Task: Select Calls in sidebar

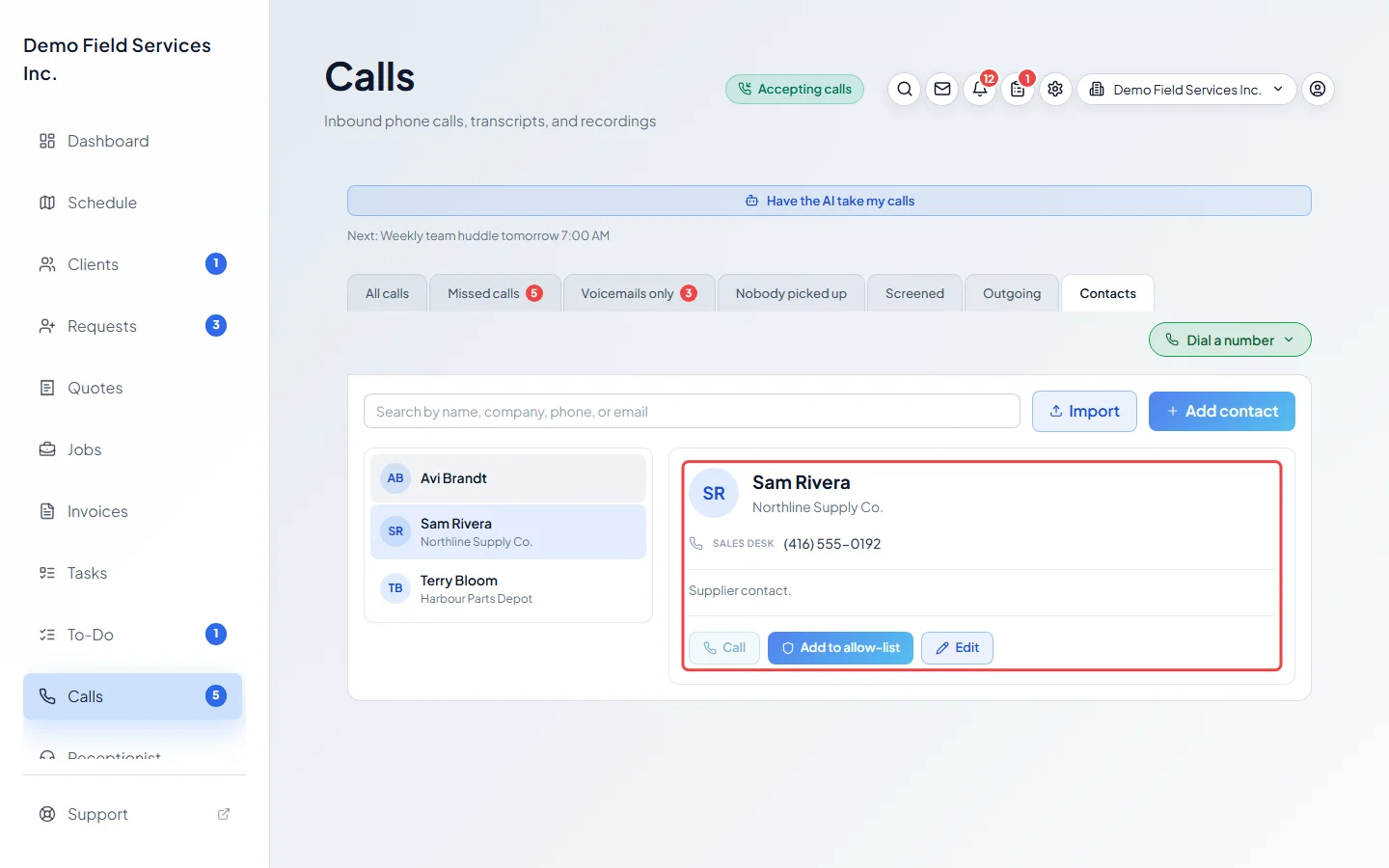Action: click(x=133, y=696)
